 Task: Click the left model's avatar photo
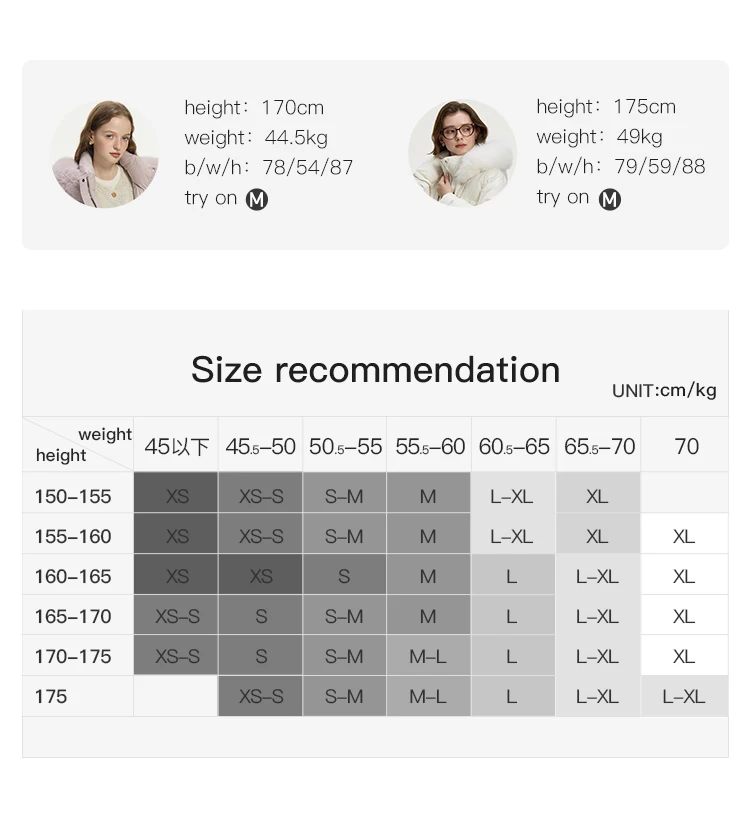point(104,154)
